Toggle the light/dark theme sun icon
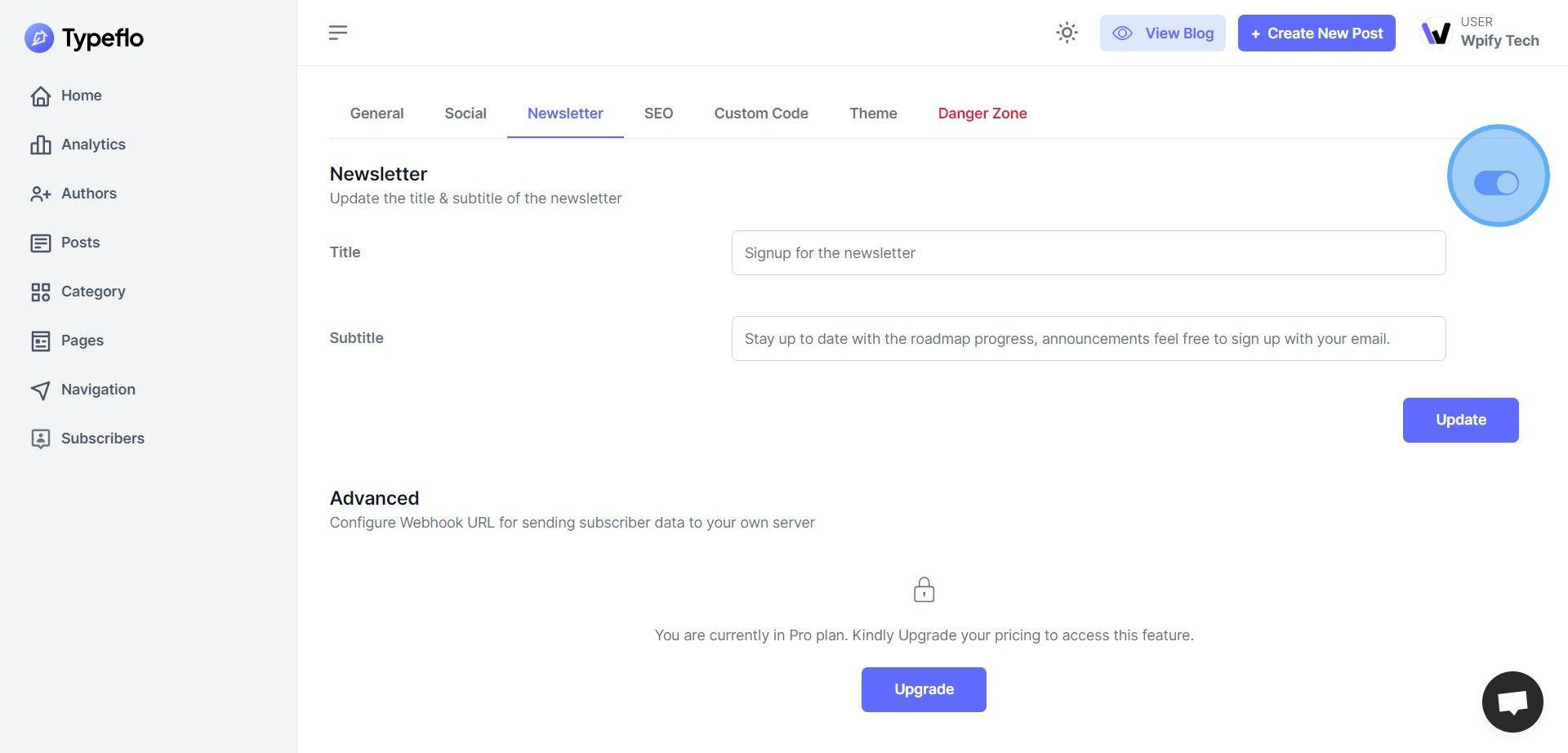 click(x=1067, y=33)
